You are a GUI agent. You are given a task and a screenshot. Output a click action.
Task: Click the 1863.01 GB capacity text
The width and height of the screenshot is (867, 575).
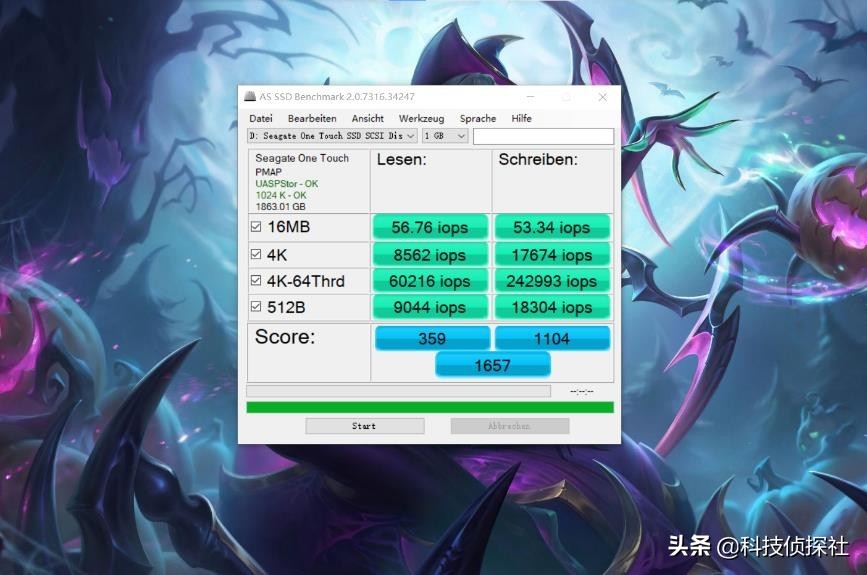click(280, 206)
